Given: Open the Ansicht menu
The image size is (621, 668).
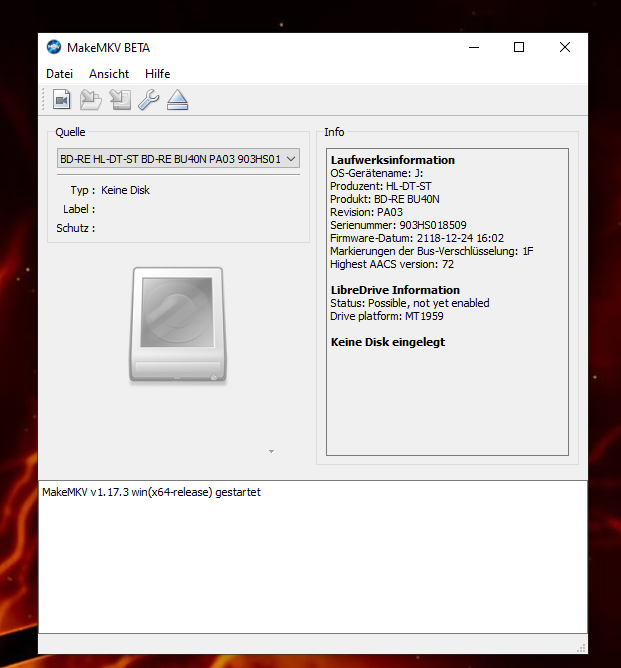Looking at the screenshot, I should 109,74.
